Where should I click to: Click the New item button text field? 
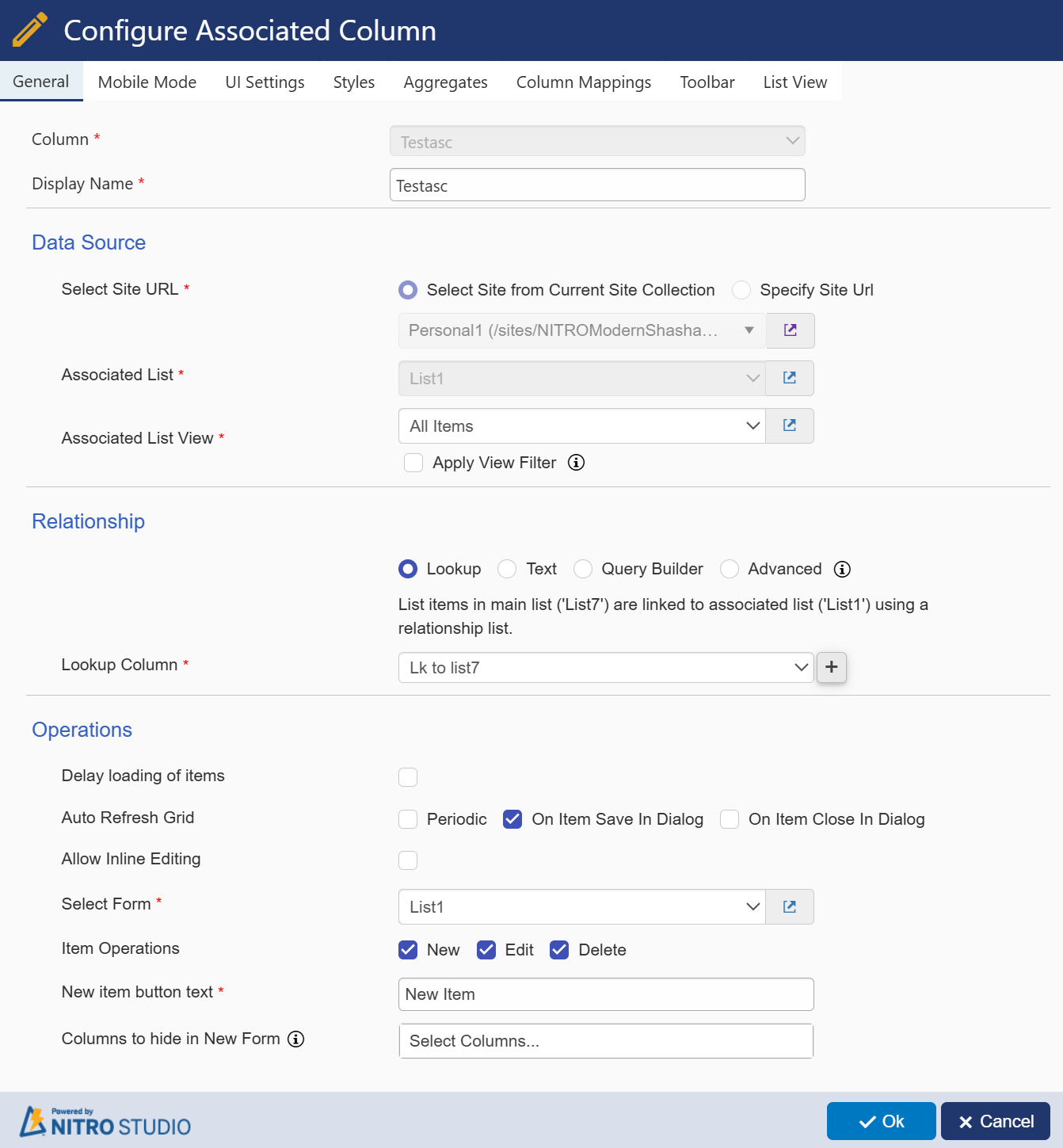coord(605,994)
